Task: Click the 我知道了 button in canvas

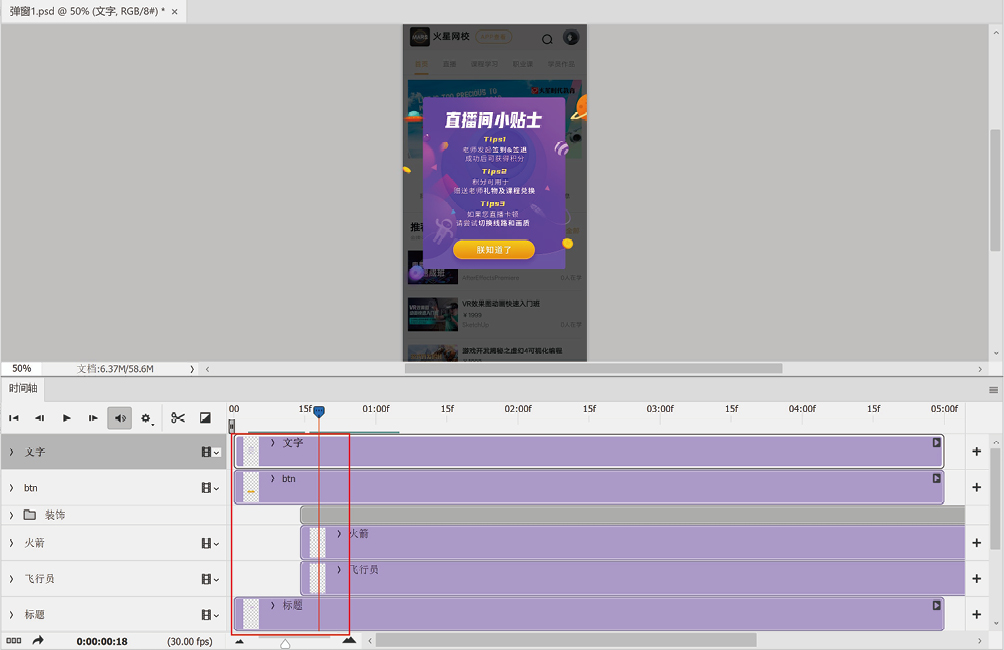Action: (494, 250)
